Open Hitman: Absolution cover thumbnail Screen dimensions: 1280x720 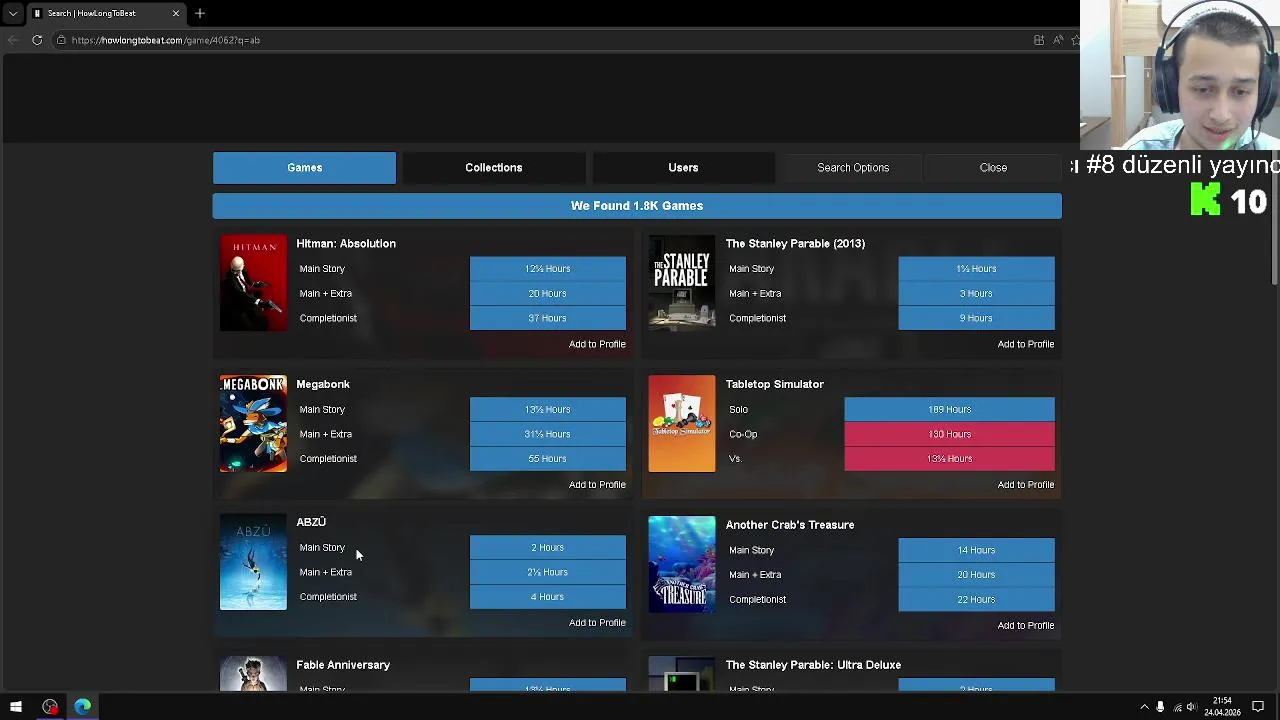253,283
